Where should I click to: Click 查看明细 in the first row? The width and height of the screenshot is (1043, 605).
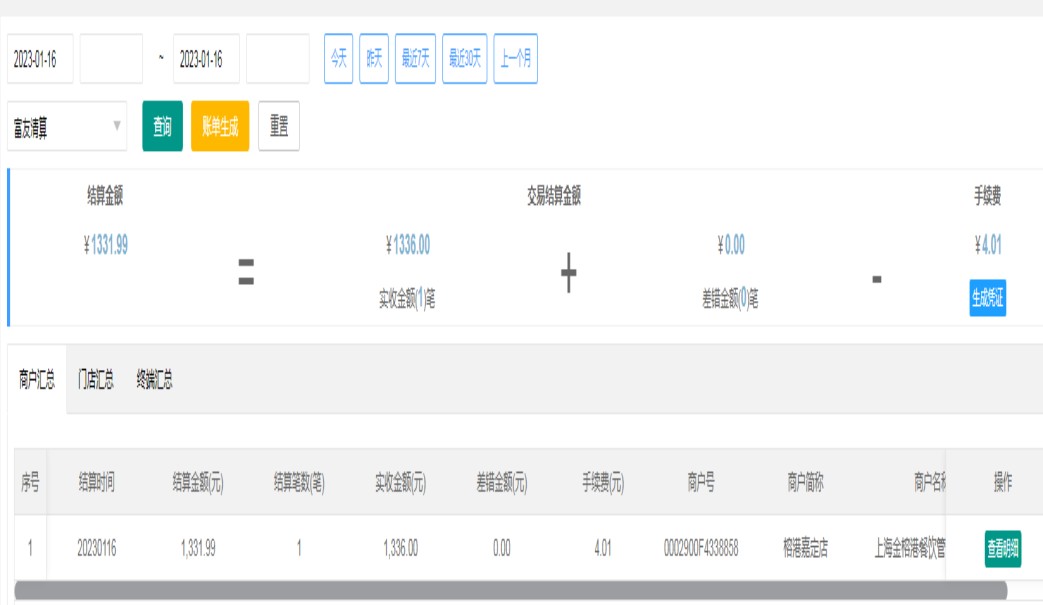1003,549
